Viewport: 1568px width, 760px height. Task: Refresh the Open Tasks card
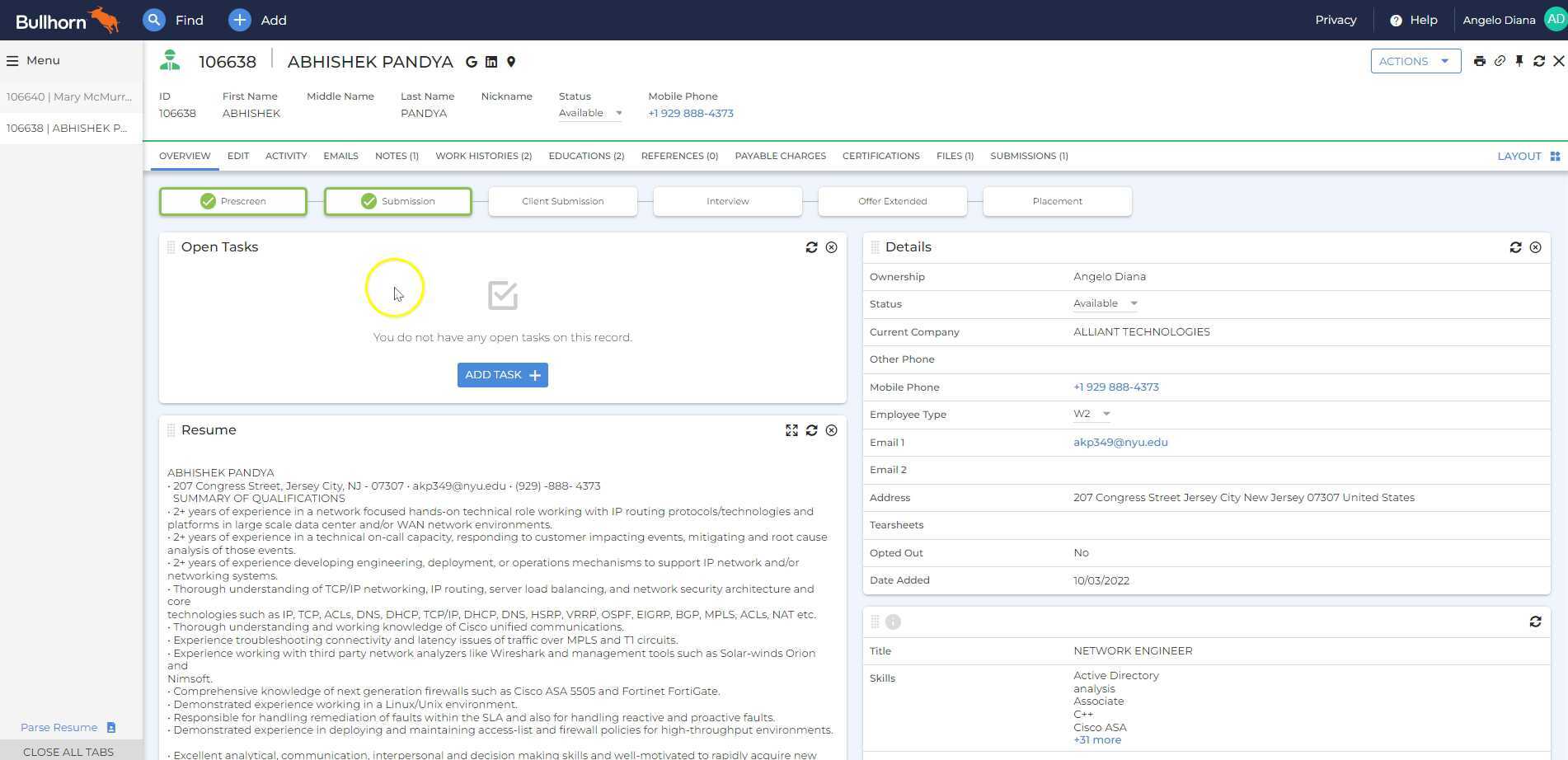tap(811, 247)
